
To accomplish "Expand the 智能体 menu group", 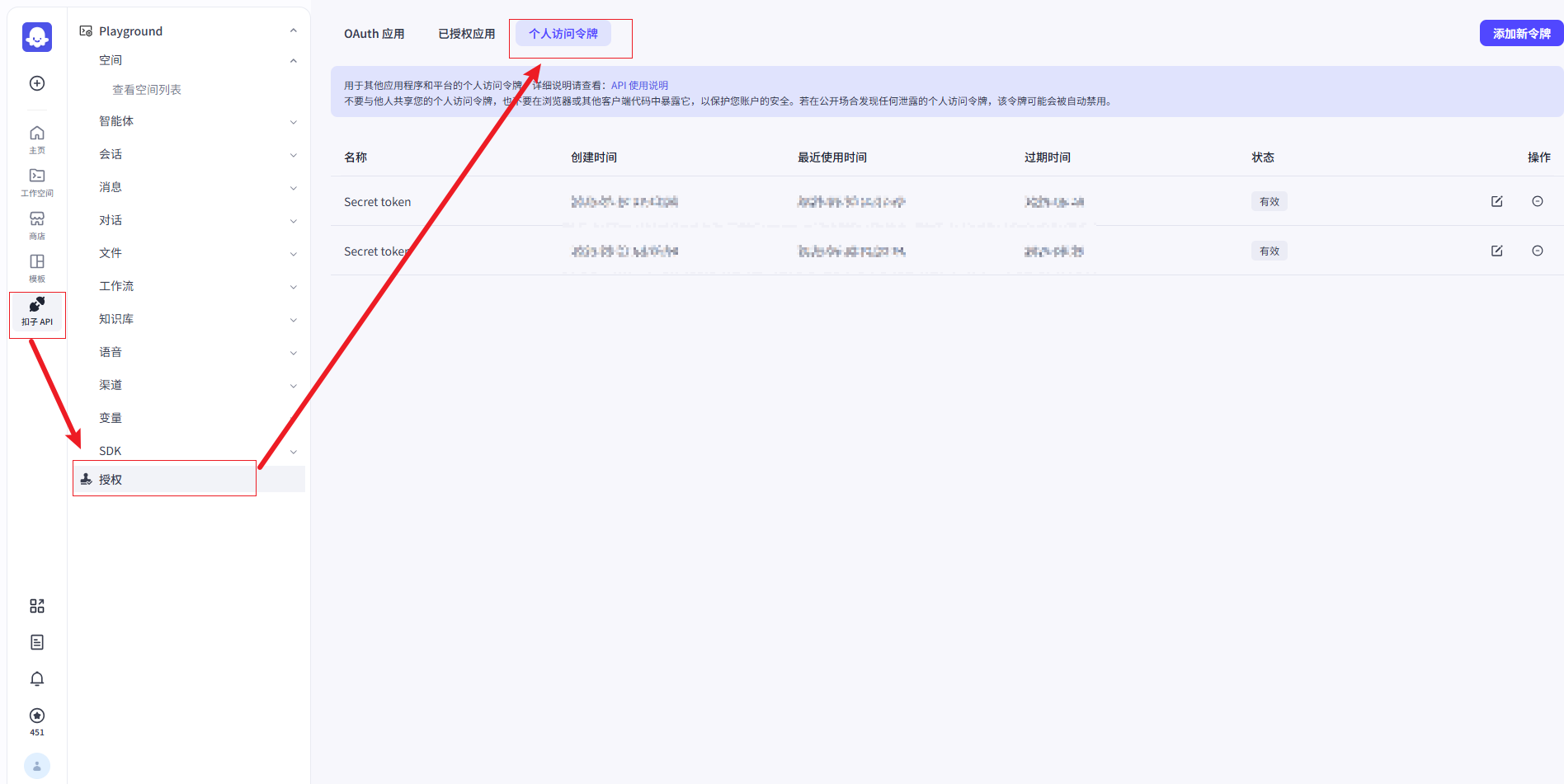I will pyautogui.click(x=293, y=122).
